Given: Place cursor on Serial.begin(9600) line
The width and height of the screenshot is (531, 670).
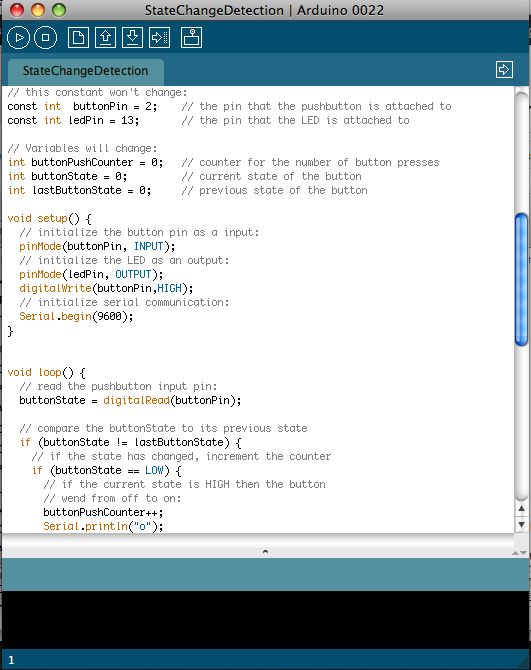Looking at the screenshot, I should pyautogui.click(x=76, y=317).
